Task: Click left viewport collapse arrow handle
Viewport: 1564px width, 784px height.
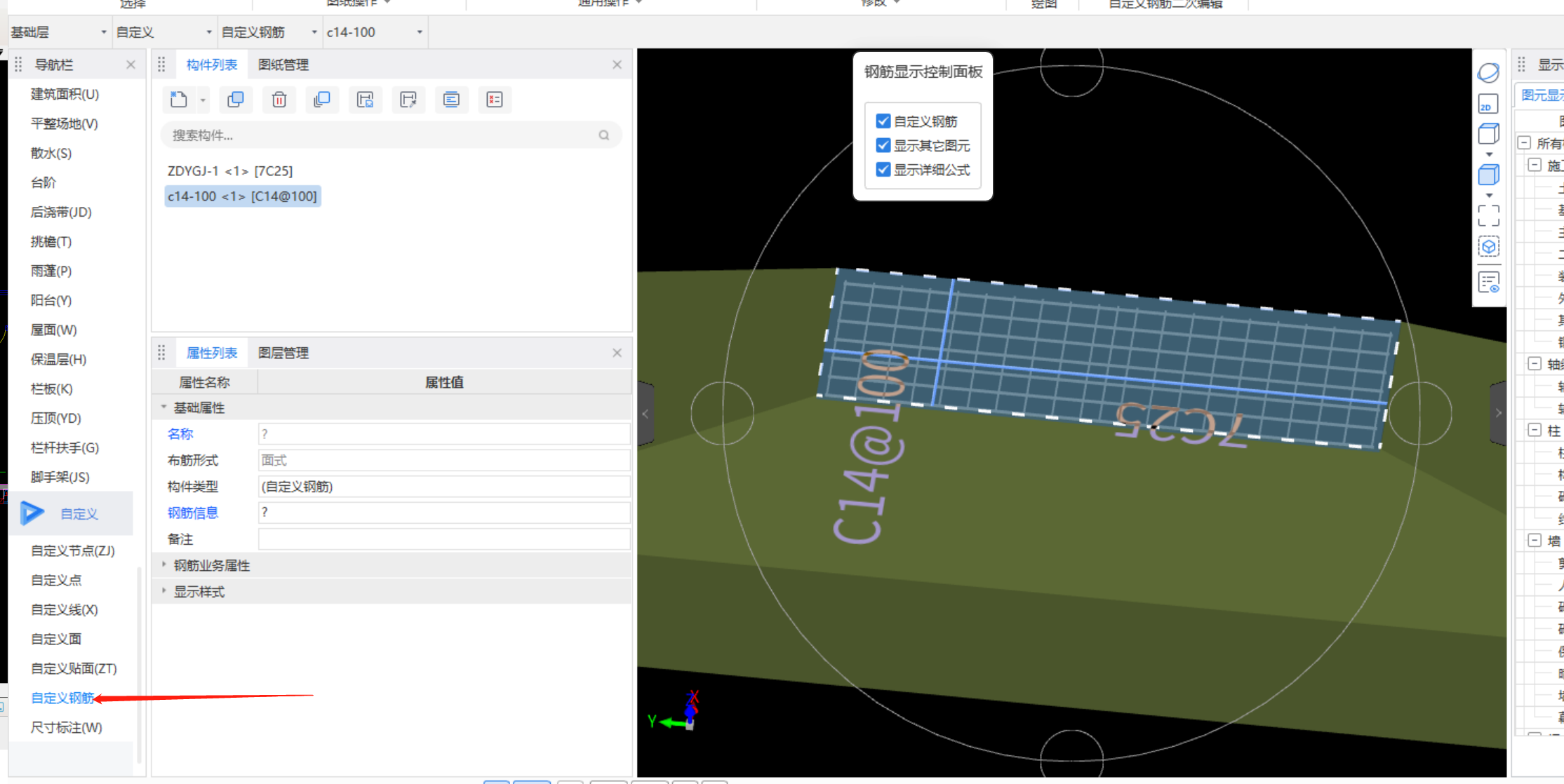Action: click(x=646, y=414)
